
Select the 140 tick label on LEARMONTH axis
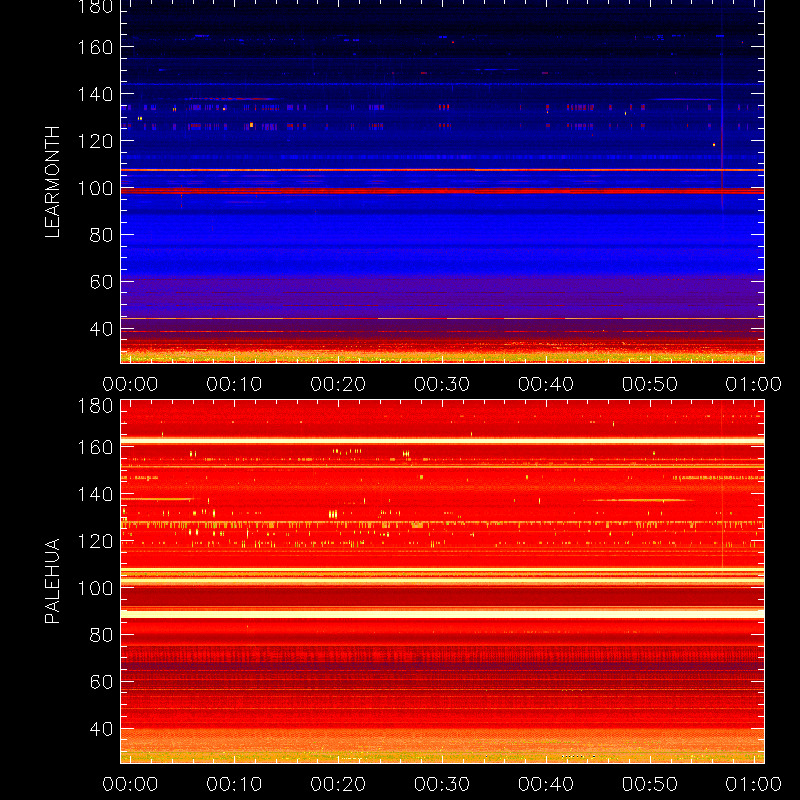[95, 94]
